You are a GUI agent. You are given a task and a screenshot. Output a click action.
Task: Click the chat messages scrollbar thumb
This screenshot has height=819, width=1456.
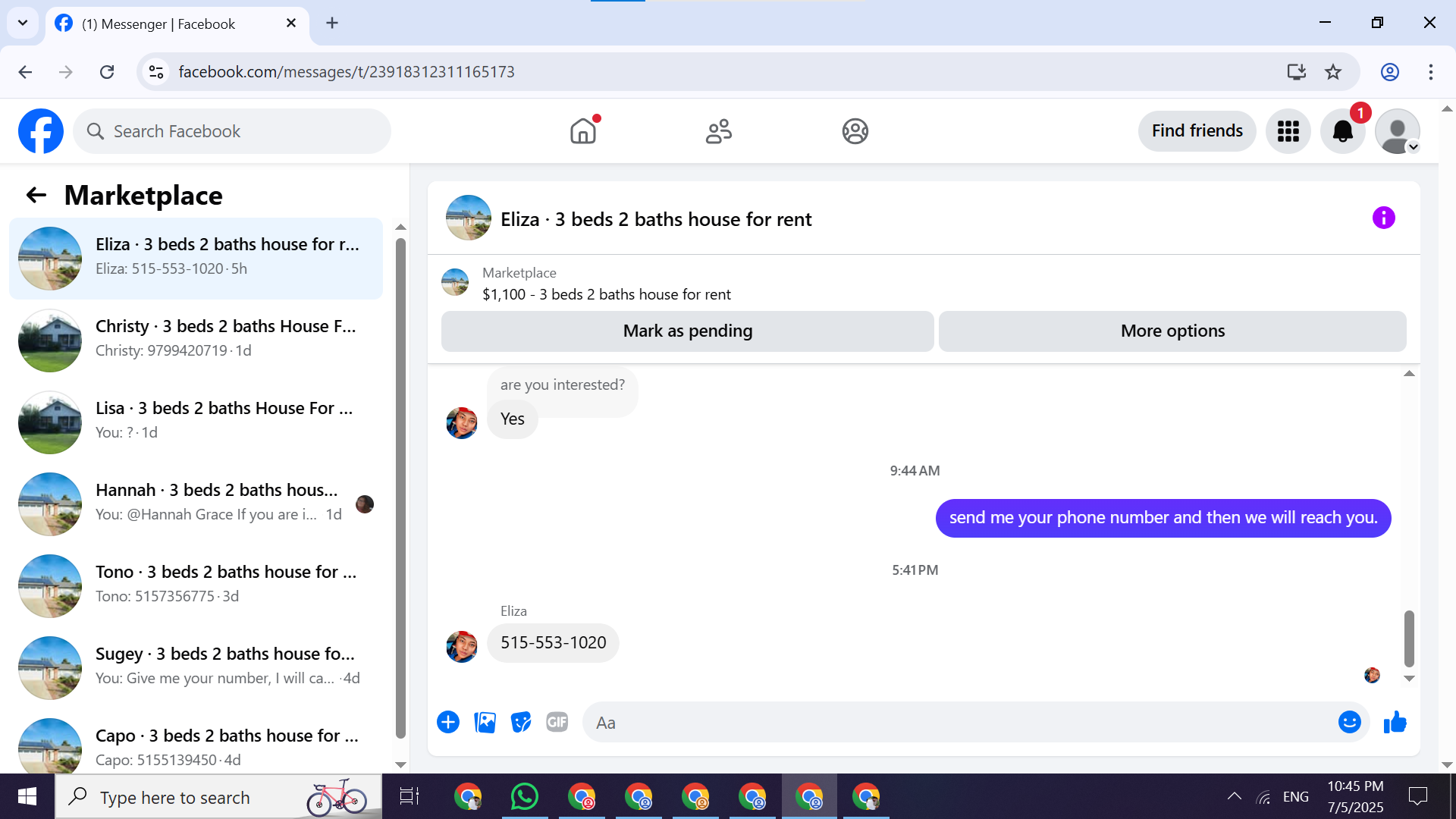[x=1408, y=637]
